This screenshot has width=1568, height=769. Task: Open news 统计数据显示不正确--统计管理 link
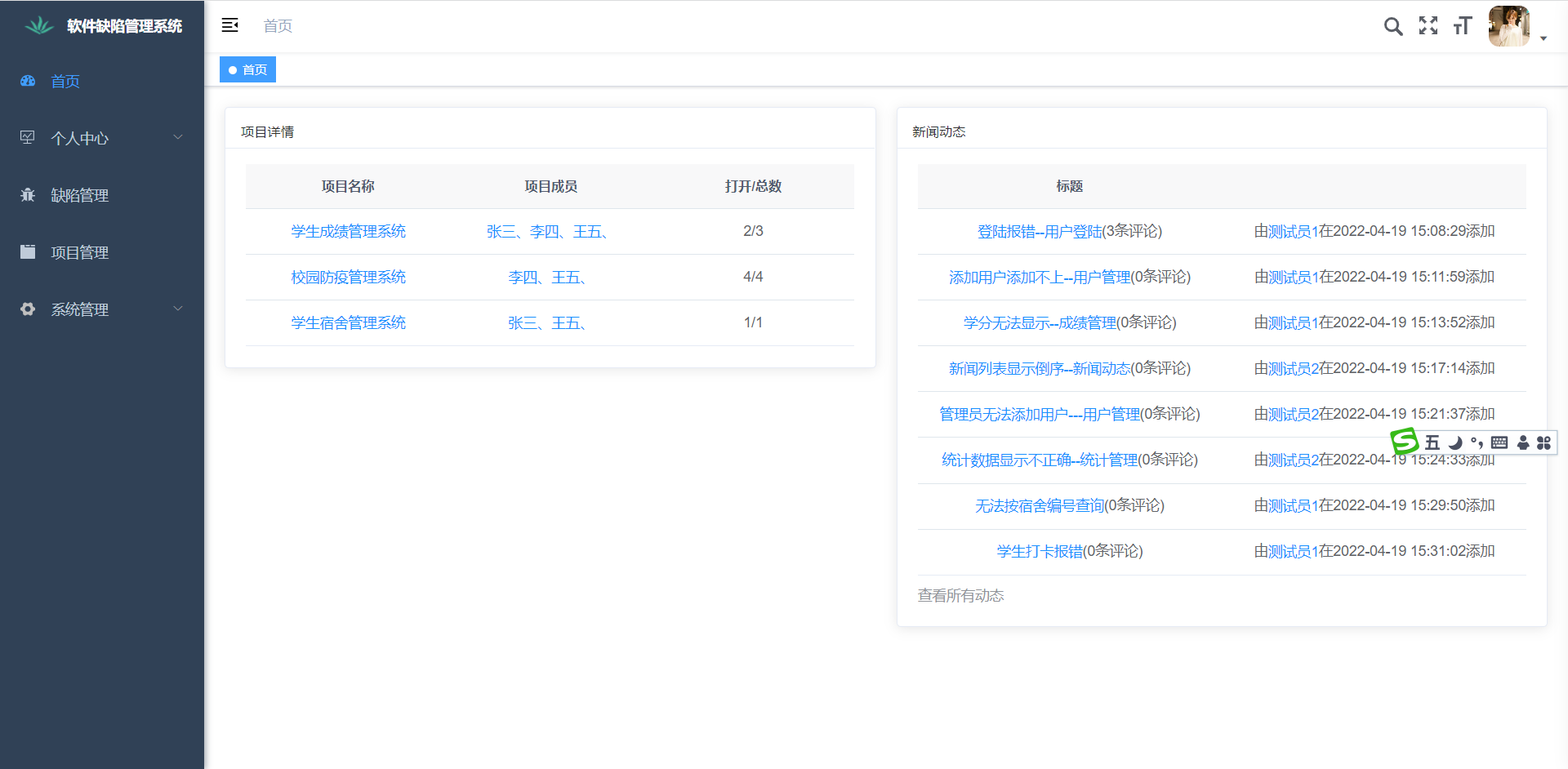1040,460
